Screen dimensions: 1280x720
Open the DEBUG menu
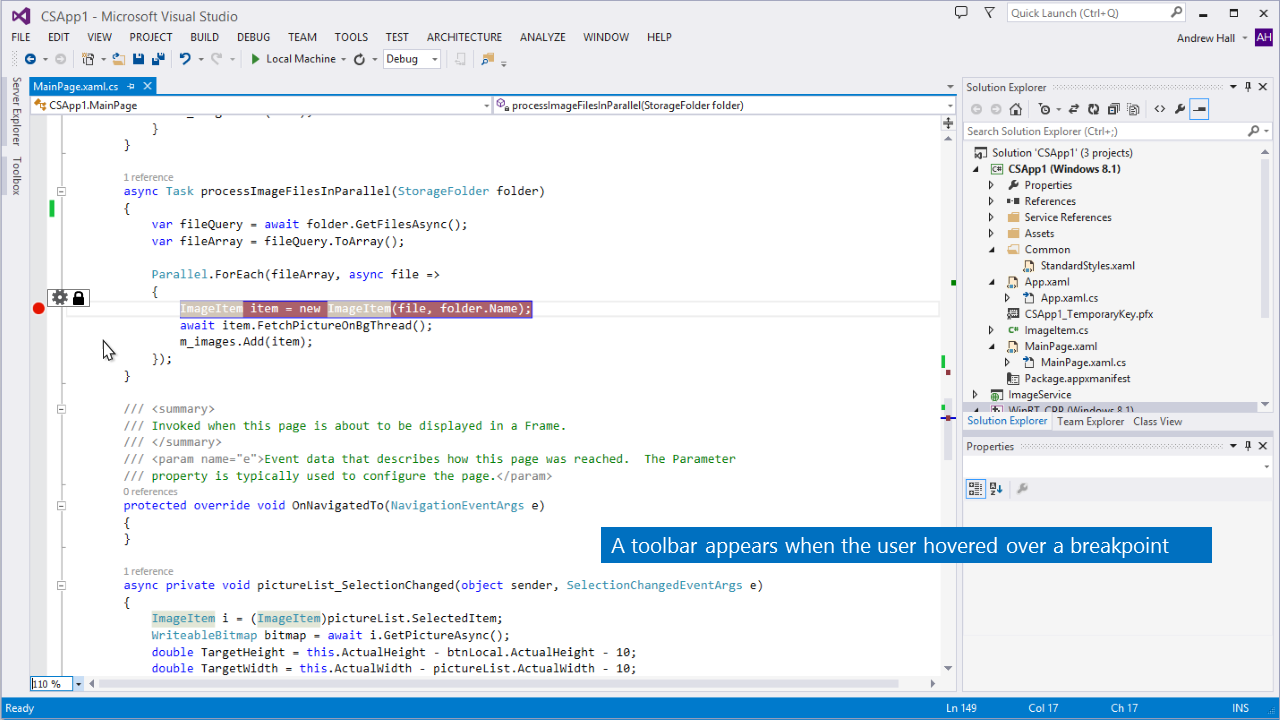coord(253,37)
